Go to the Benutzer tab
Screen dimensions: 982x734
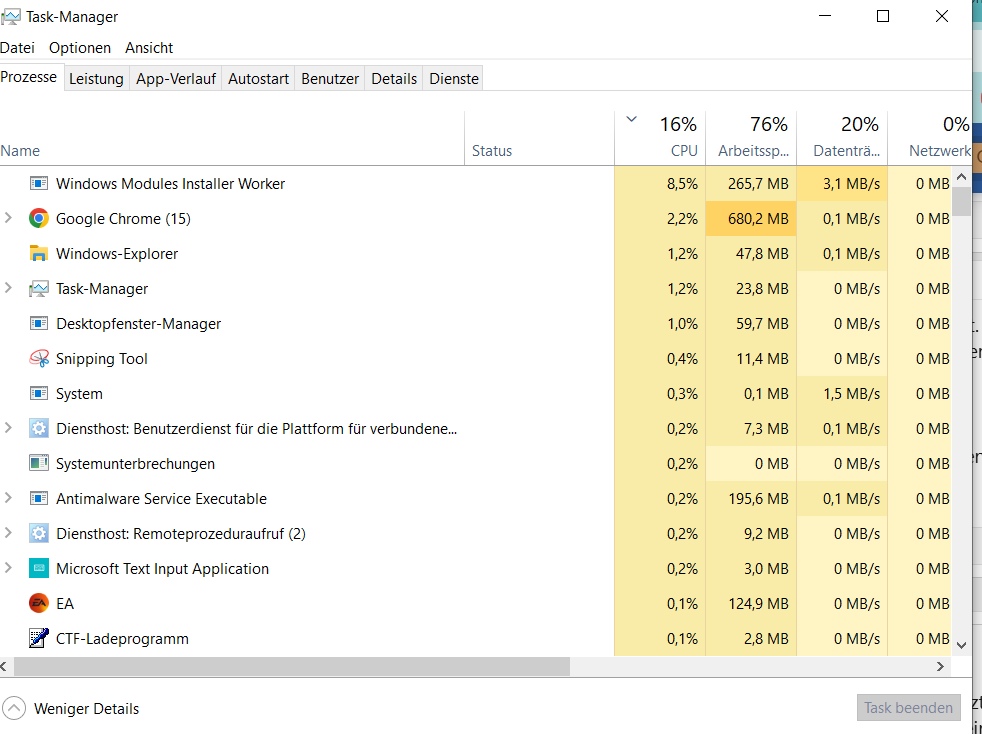coord(330,79)
